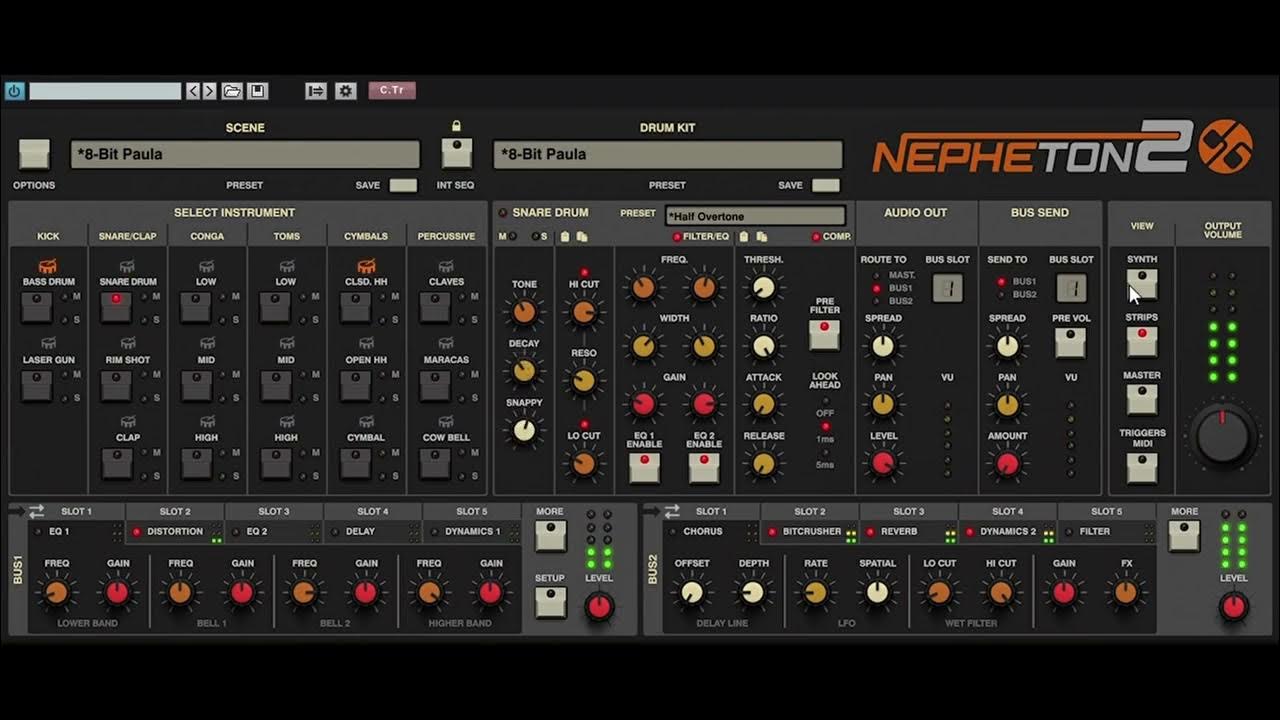Image resolution: width=1280 pixels, height=720 pixels.
Task: Switch to TRIGGERS MIDI view button
Action: pos(1142,467)
